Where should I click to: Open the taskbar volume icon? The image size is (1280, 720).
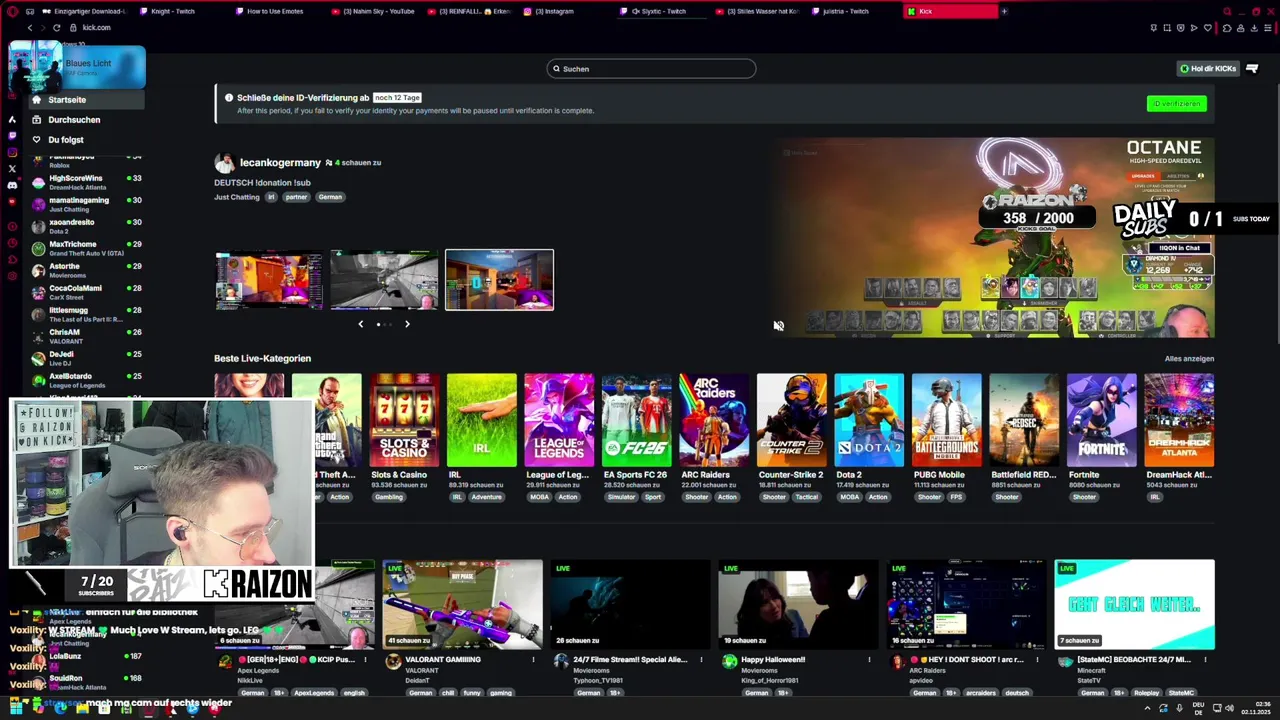click(1229, 708)
